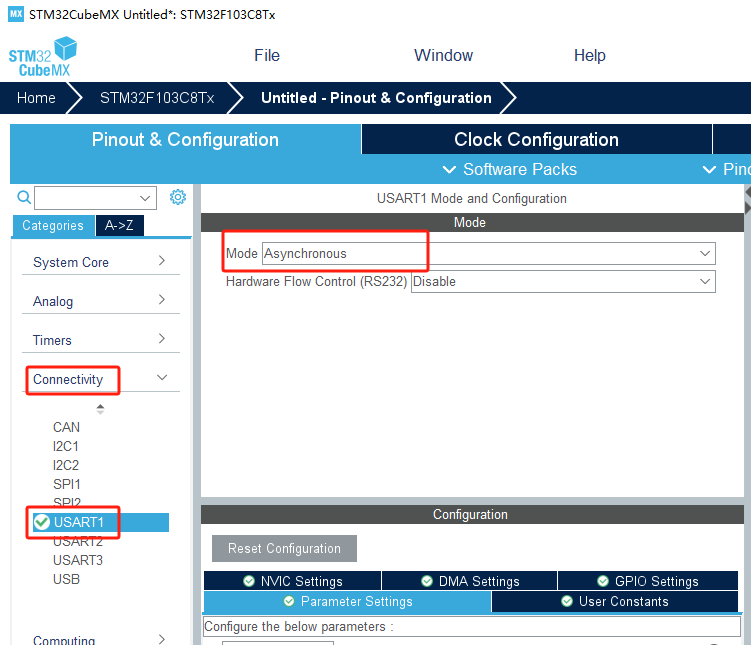Click the up-down sort arrows under Connectivity
This screenshot has height=645, width=751.
coord(100,409)
